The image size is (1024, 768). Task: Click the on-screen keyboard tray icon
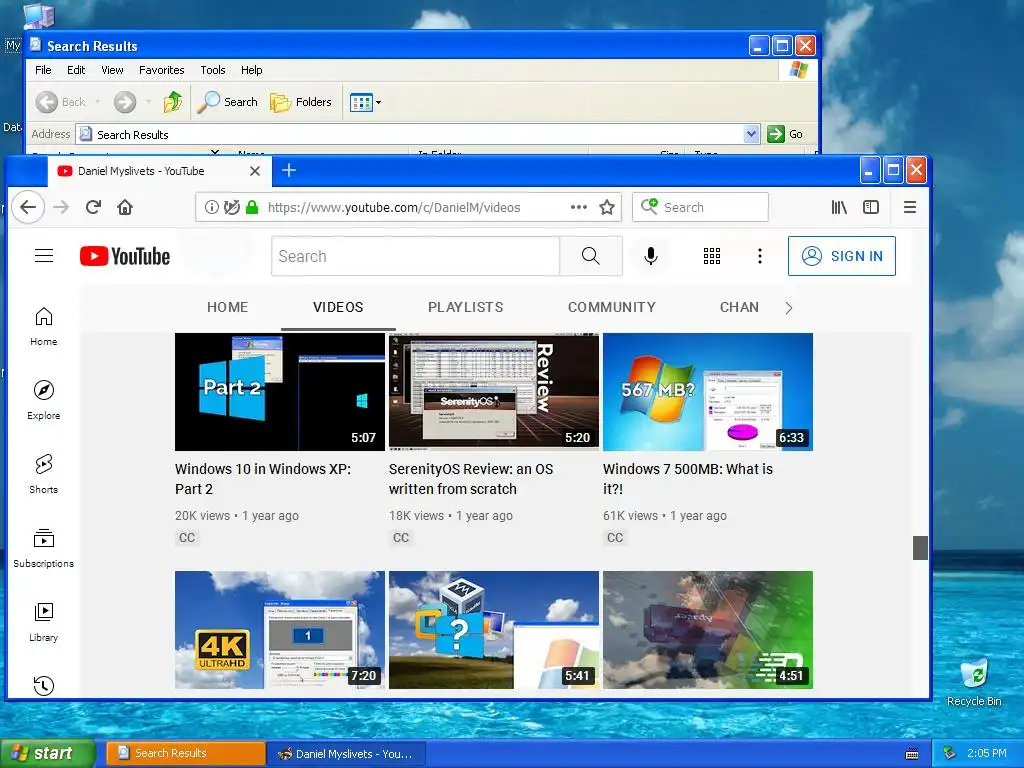(x=912, y=754)
